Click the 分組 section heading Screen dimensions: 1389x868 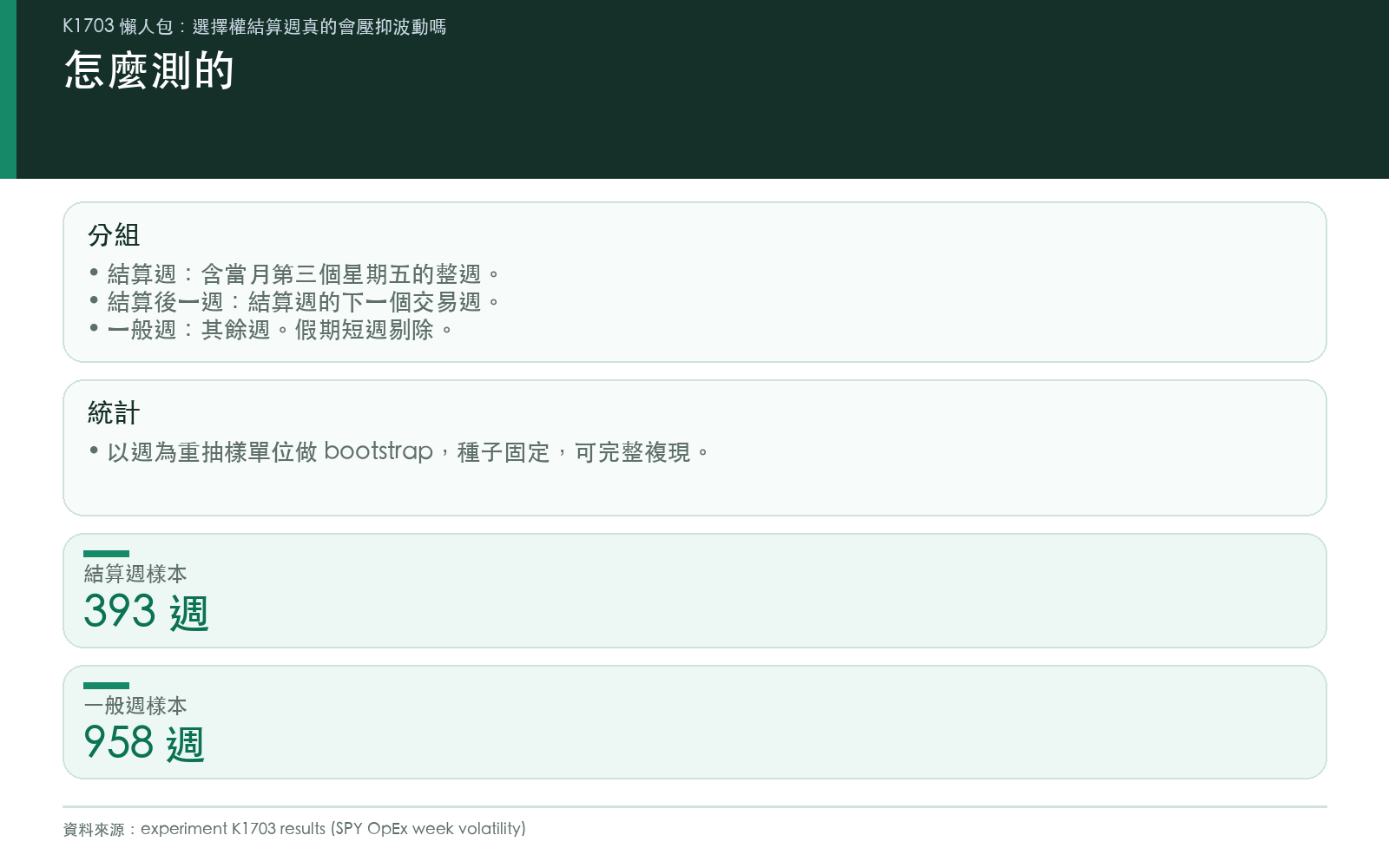pyautogui.click(x=114, y=235)
